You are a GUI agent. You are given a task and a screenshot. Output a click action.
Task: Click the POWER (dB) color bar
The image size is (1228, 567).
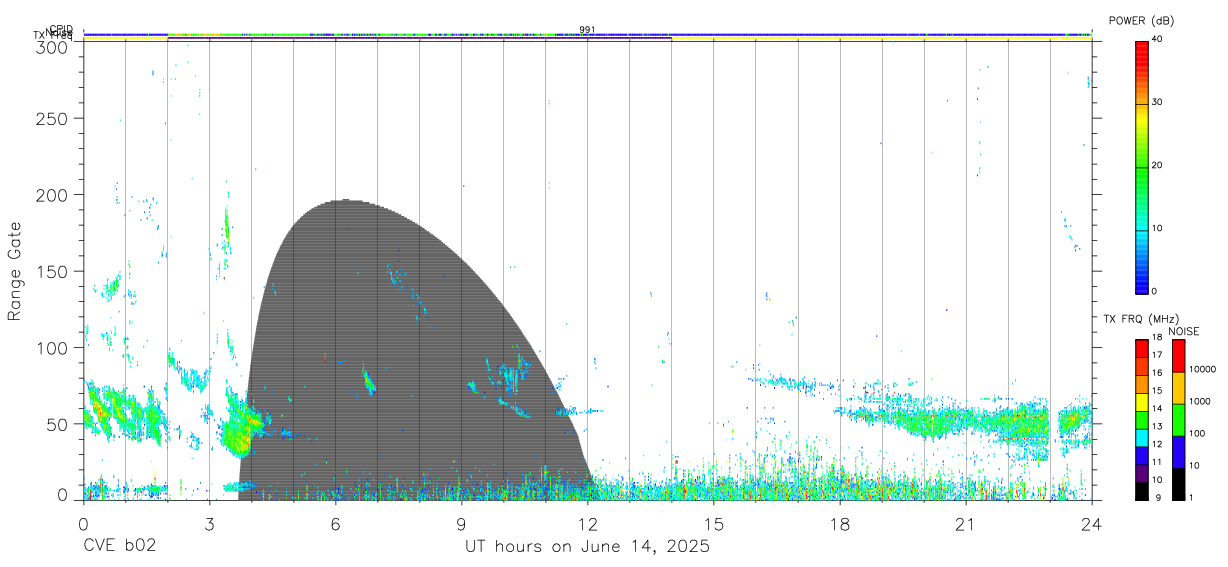1141,166
